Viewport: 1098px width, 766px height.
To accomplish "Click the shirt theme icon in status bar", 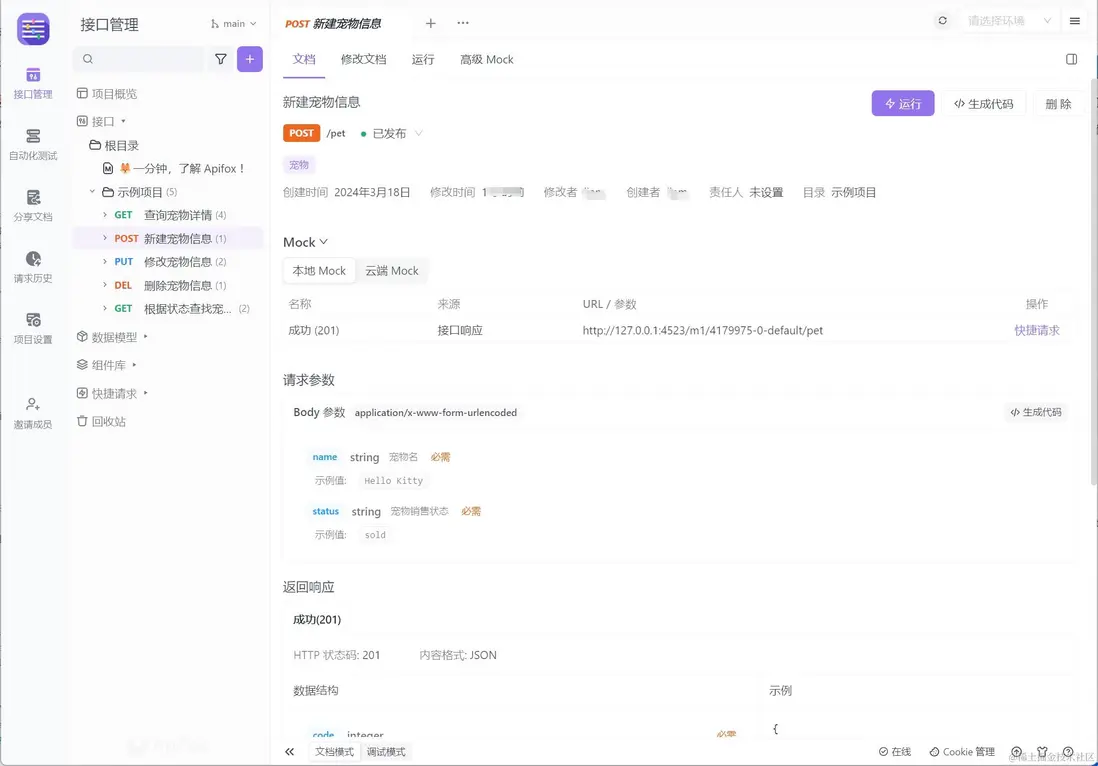I will tap(1042, 752).
